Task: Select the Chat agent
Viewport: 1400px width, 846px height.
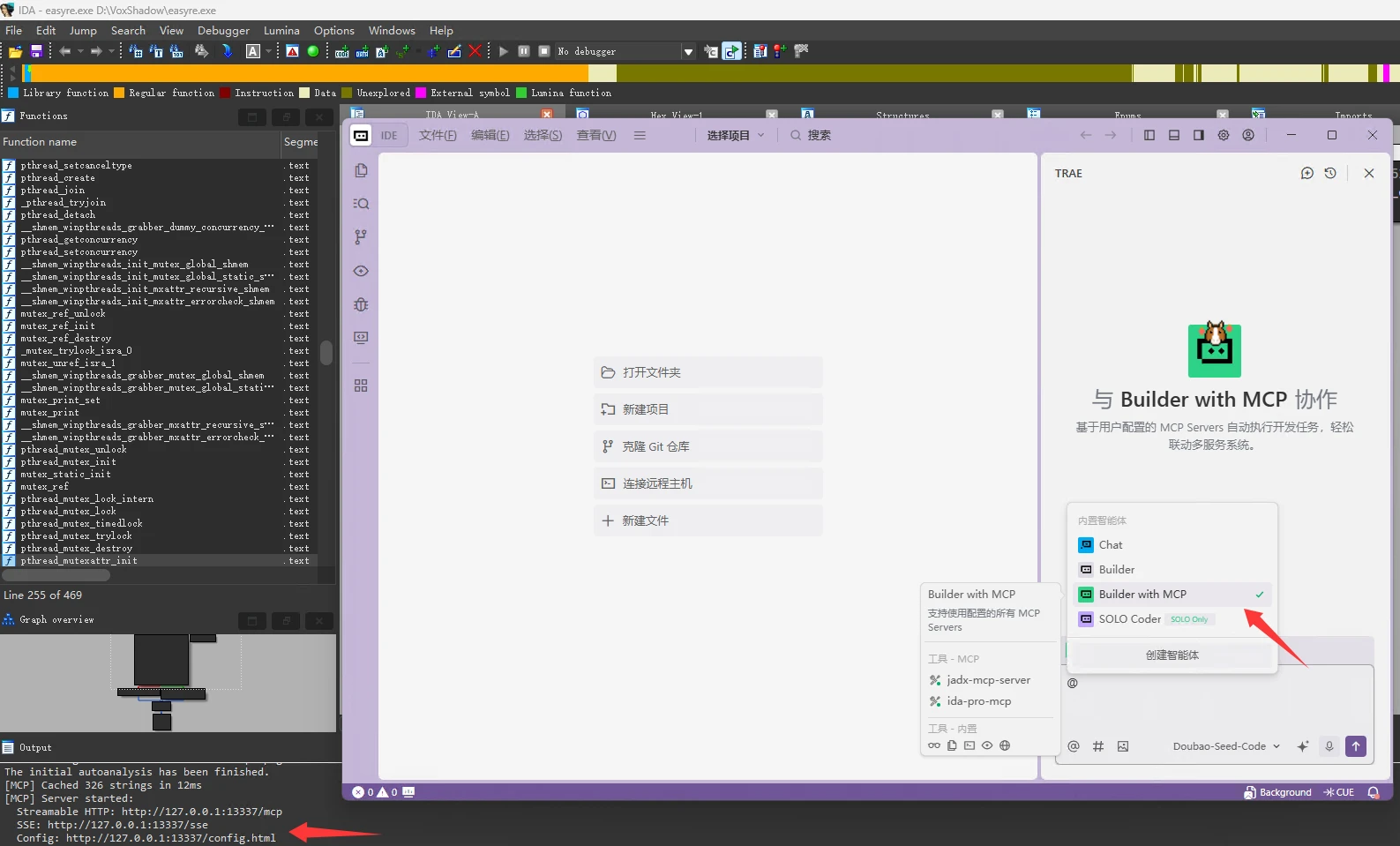Action: tap(1172, 545)
